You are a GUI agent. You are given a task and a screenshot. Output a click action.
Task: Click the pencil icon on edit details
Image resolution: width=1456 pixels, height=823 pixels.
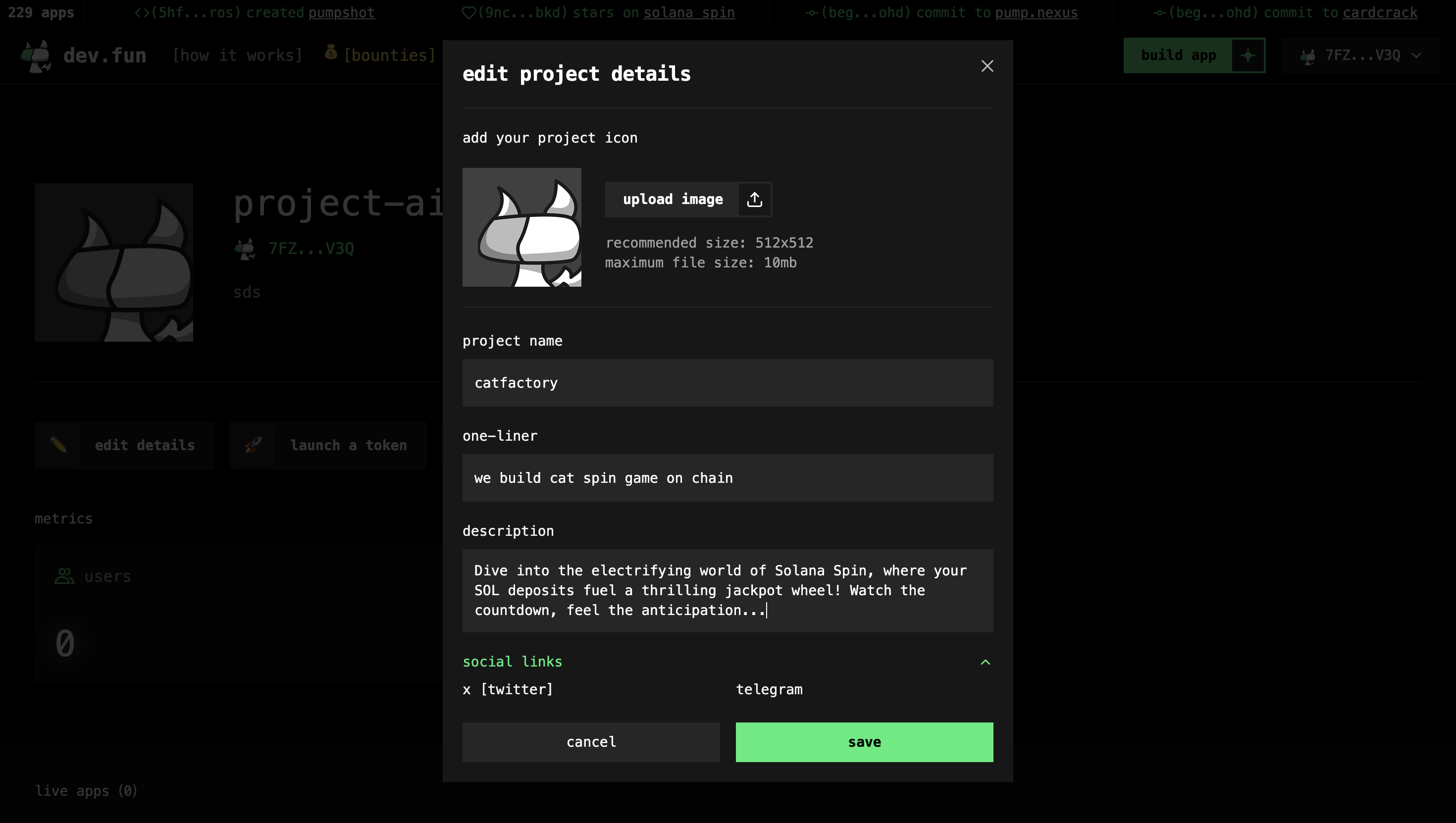coord(58,445)
